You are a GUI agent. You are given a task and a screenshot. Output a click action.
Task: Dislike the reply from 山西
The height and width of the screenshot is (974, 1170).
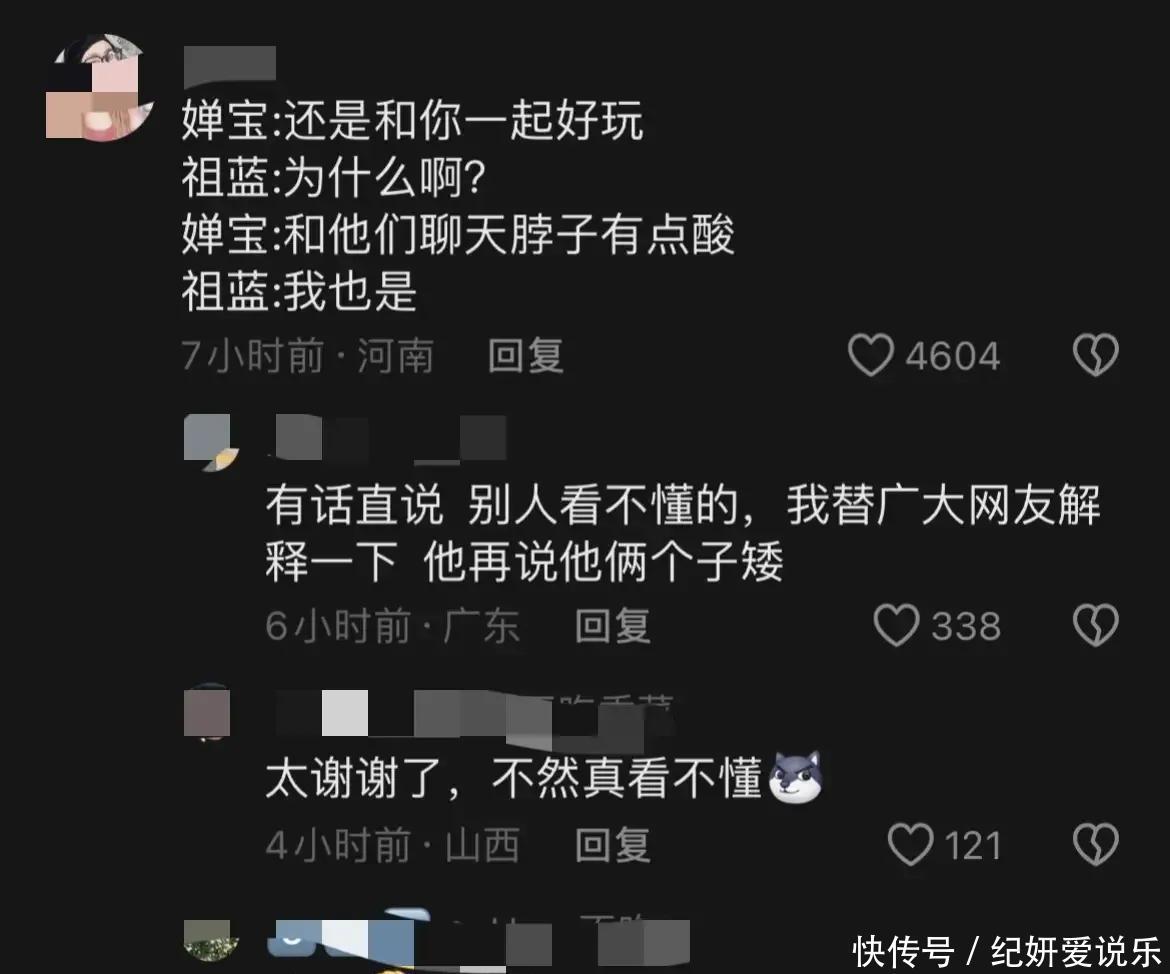coord(1095,844)
